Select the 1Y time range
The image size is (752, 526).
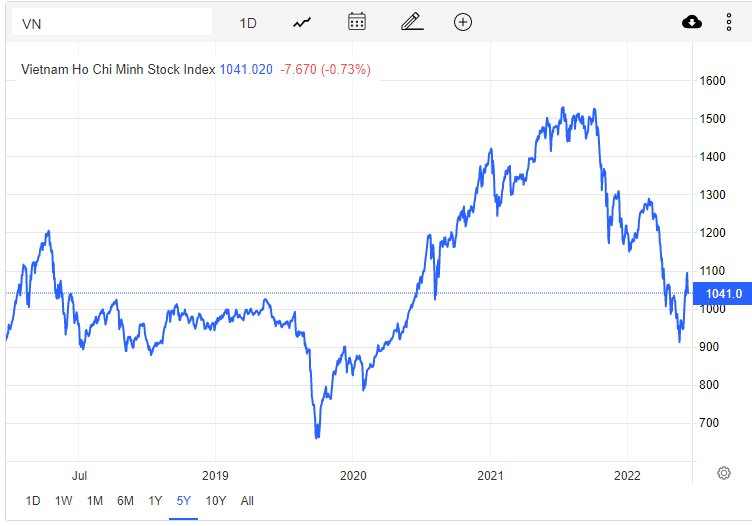pyautogui.click(x=155, y=501)
